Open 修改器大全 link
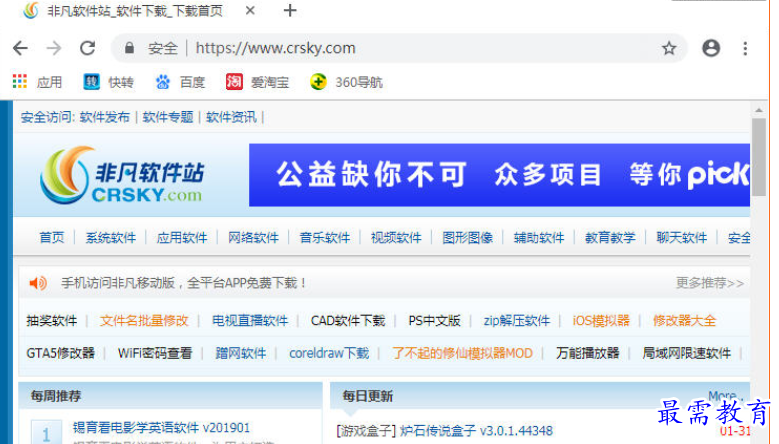This screenshot has width=779, height=444. tap(685, 321)
